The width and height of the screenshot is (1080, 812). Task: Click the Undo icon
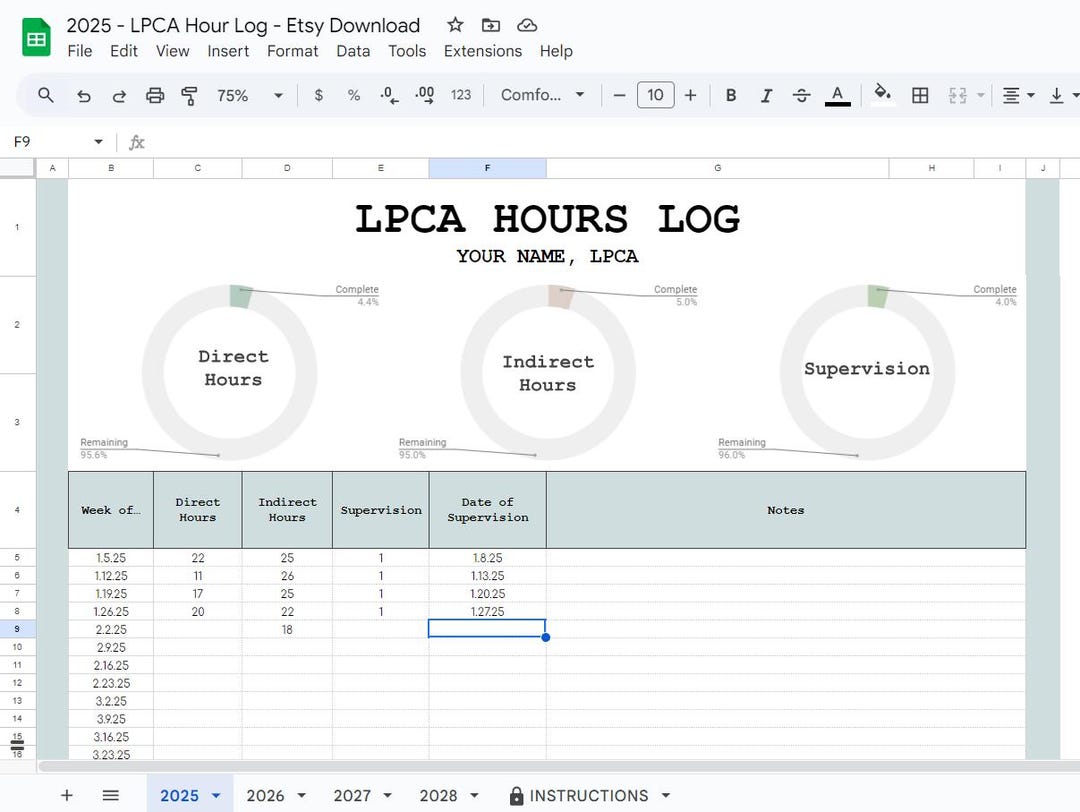[x=84, y=95]
